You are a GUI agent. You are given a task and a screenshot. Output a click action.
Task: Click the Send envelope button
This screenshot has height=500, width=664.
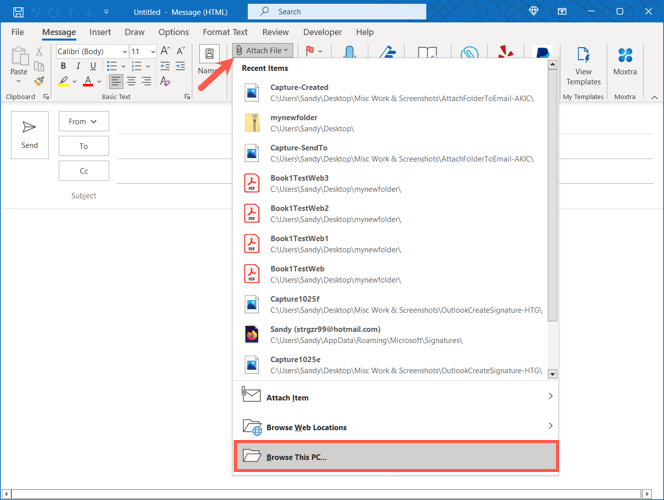click(x=30, y=134)
